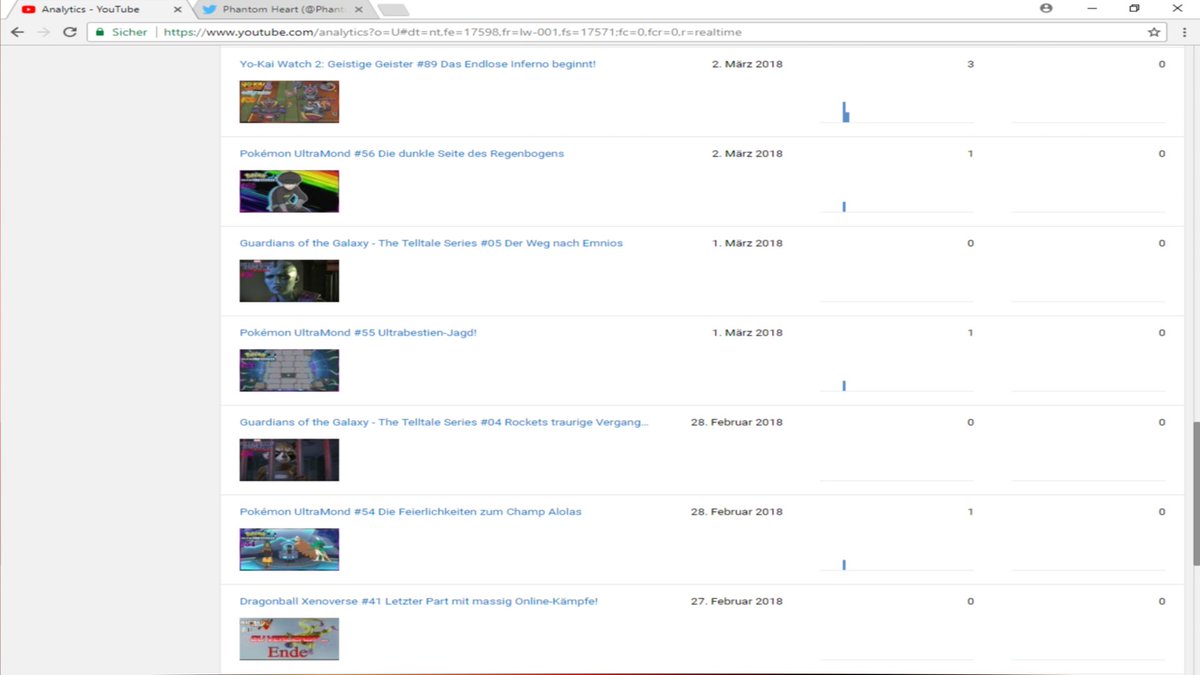The width and height of the screenshot is (1200, 675).
Task: Close the Analytics - YouTube tab
Action: (177, 9)
